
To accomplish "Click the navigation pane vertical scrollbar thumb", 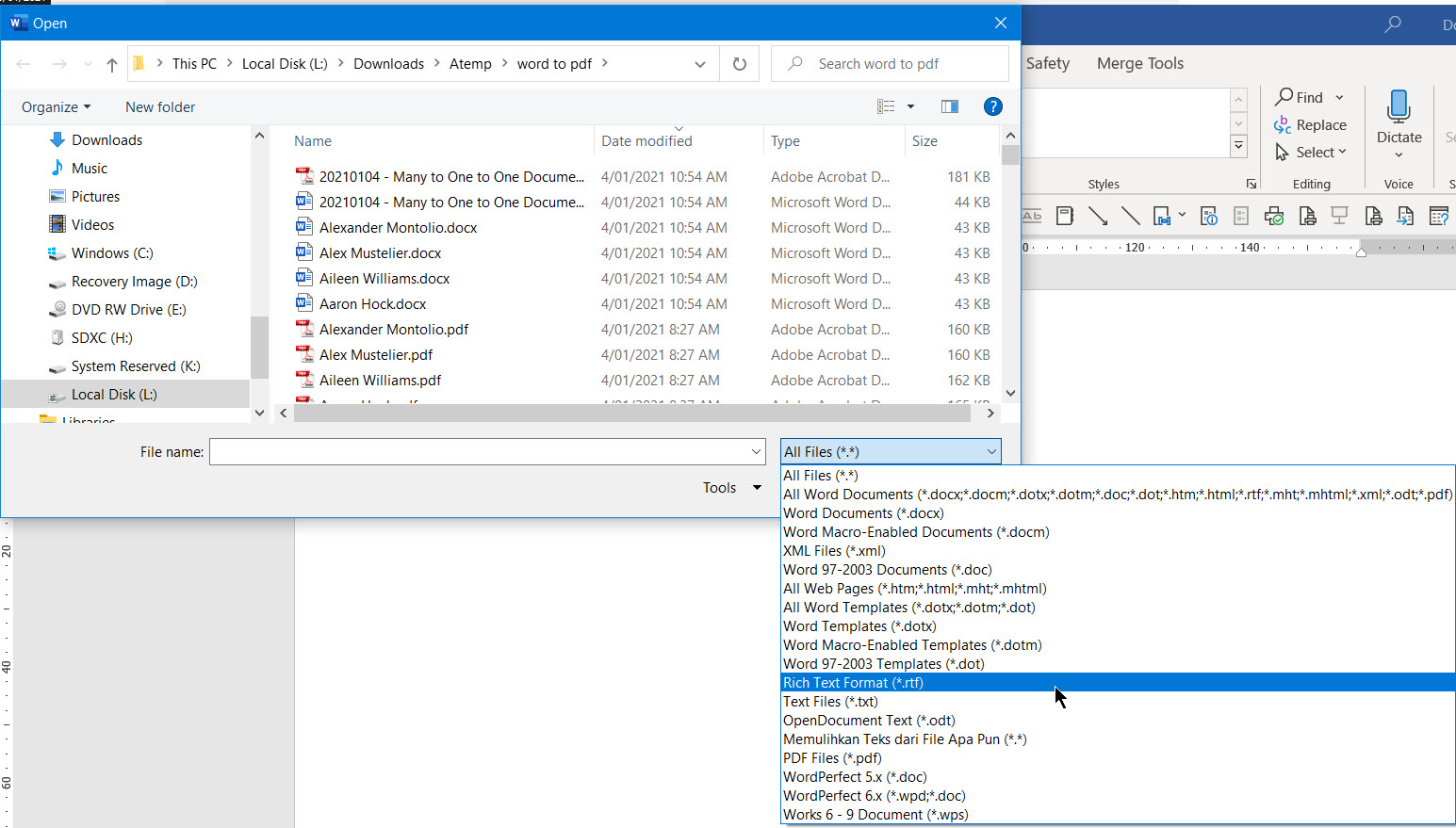I will [x=259, y=347].
